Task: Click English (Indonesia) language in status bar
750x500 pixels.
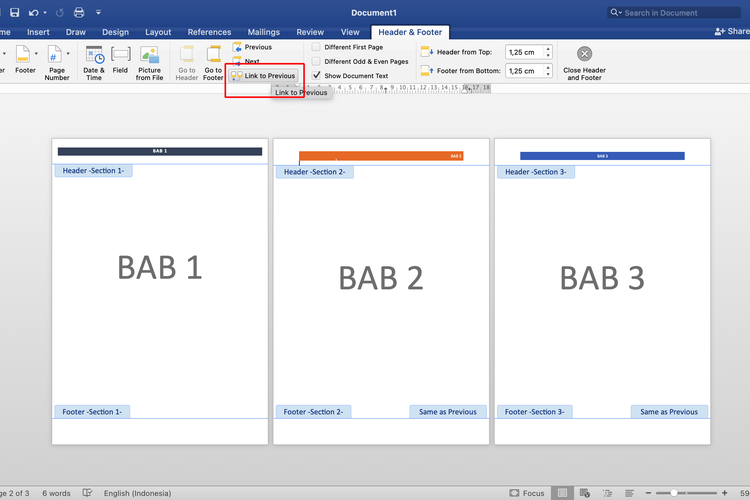Action: [137, 493]
